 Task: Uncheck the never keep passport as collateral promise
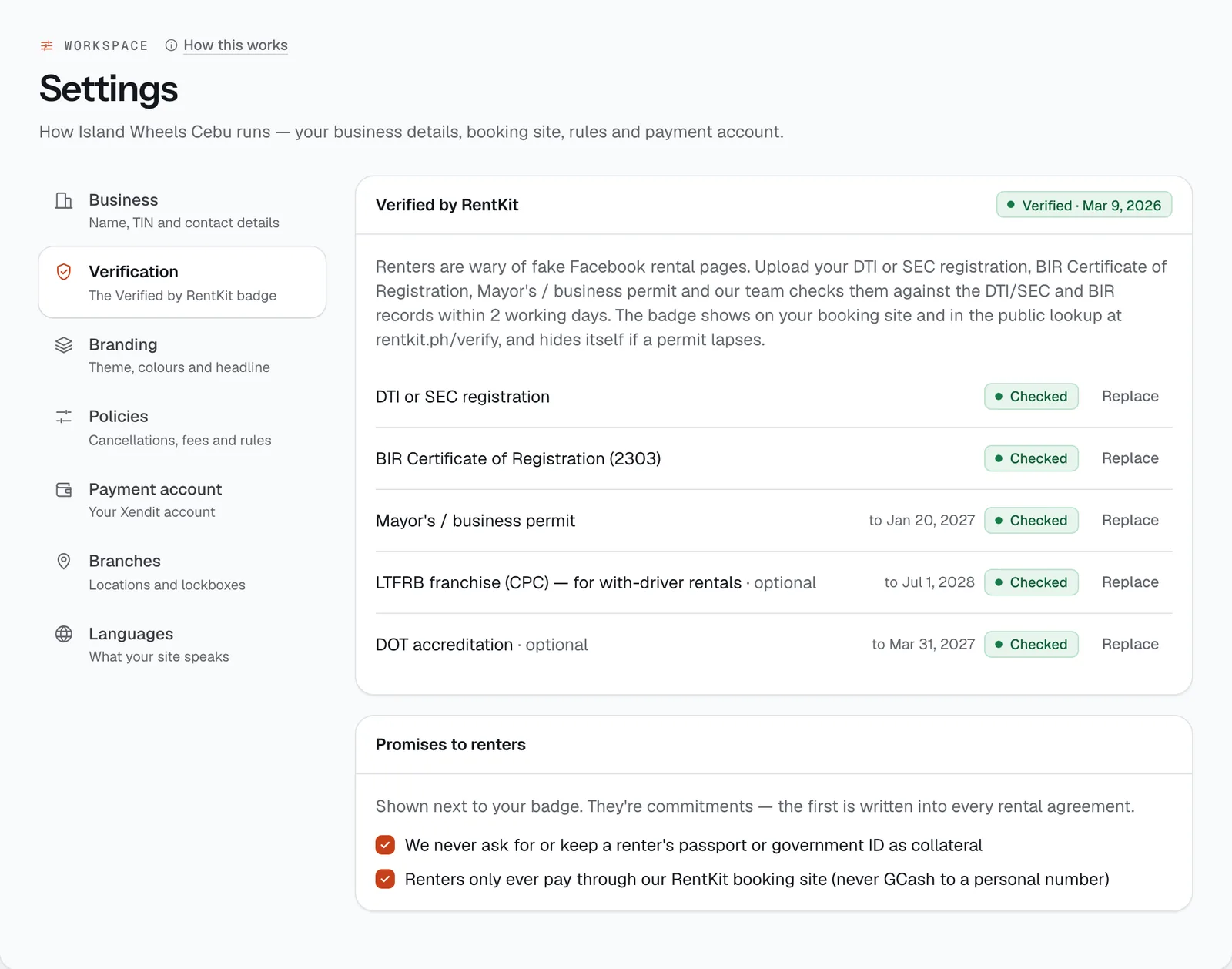[385, 845]
